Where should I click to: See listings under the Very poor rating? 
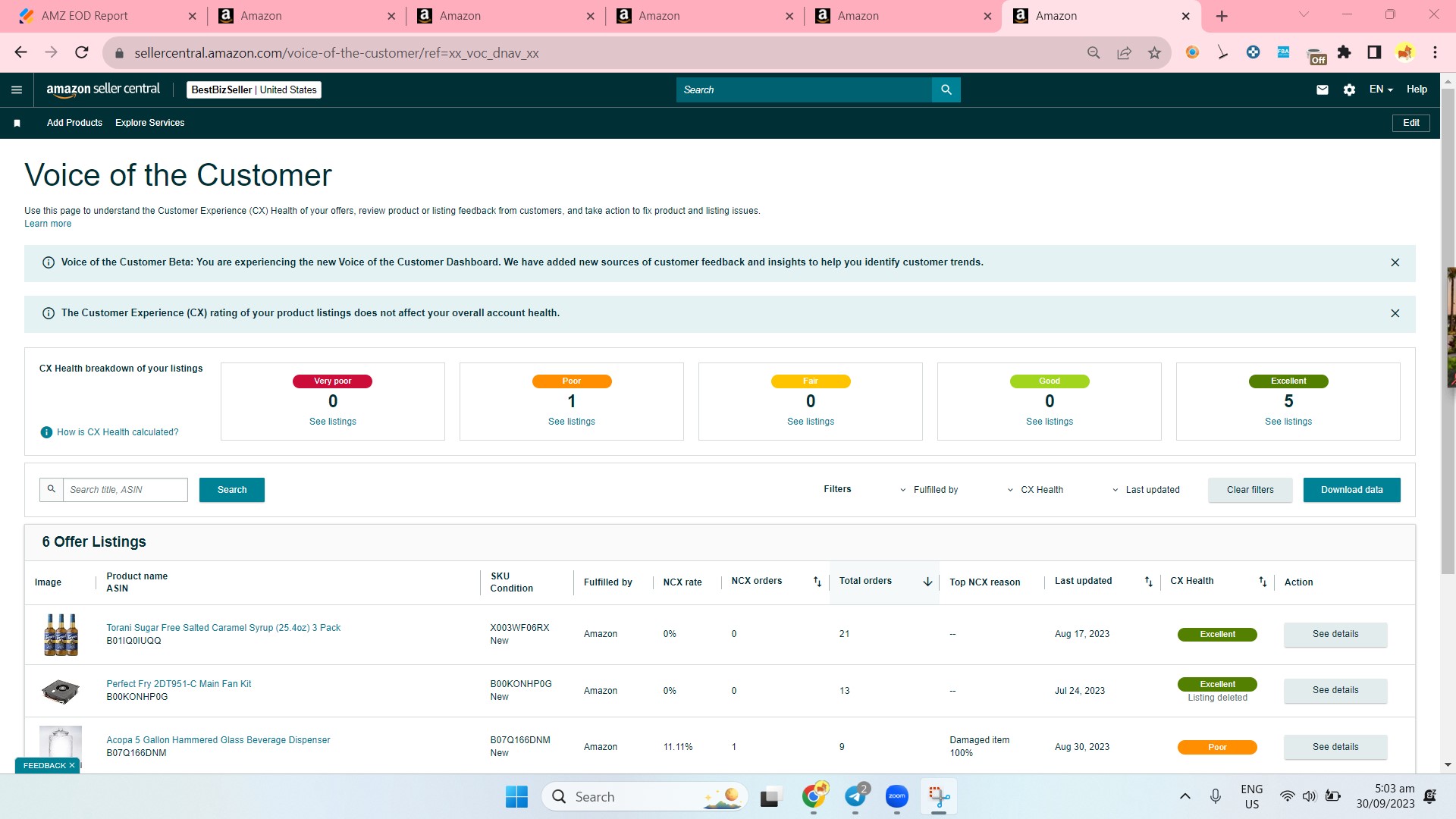pos(332,422)
